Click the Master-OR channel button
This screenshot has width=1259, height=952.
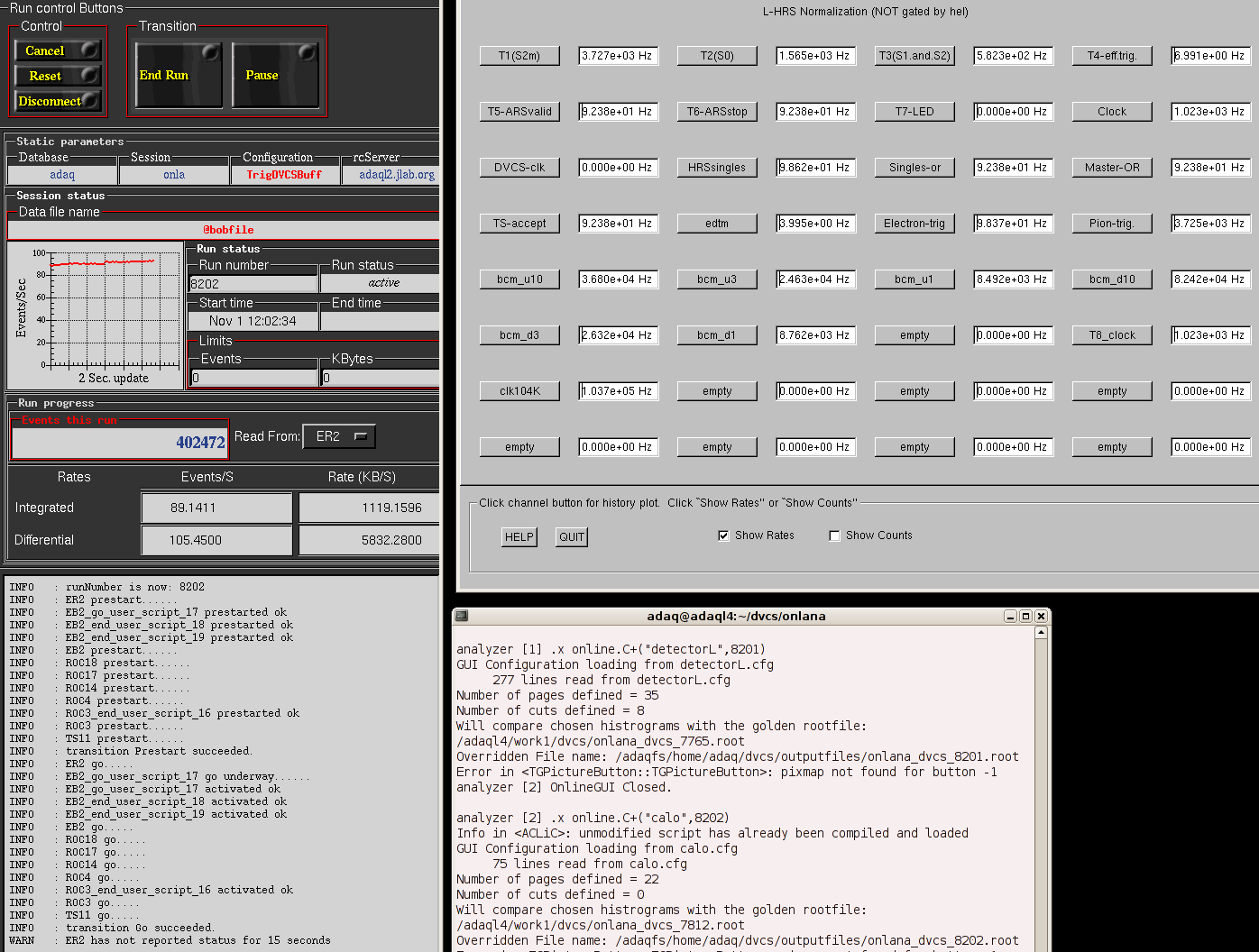tap(1112, 168)
